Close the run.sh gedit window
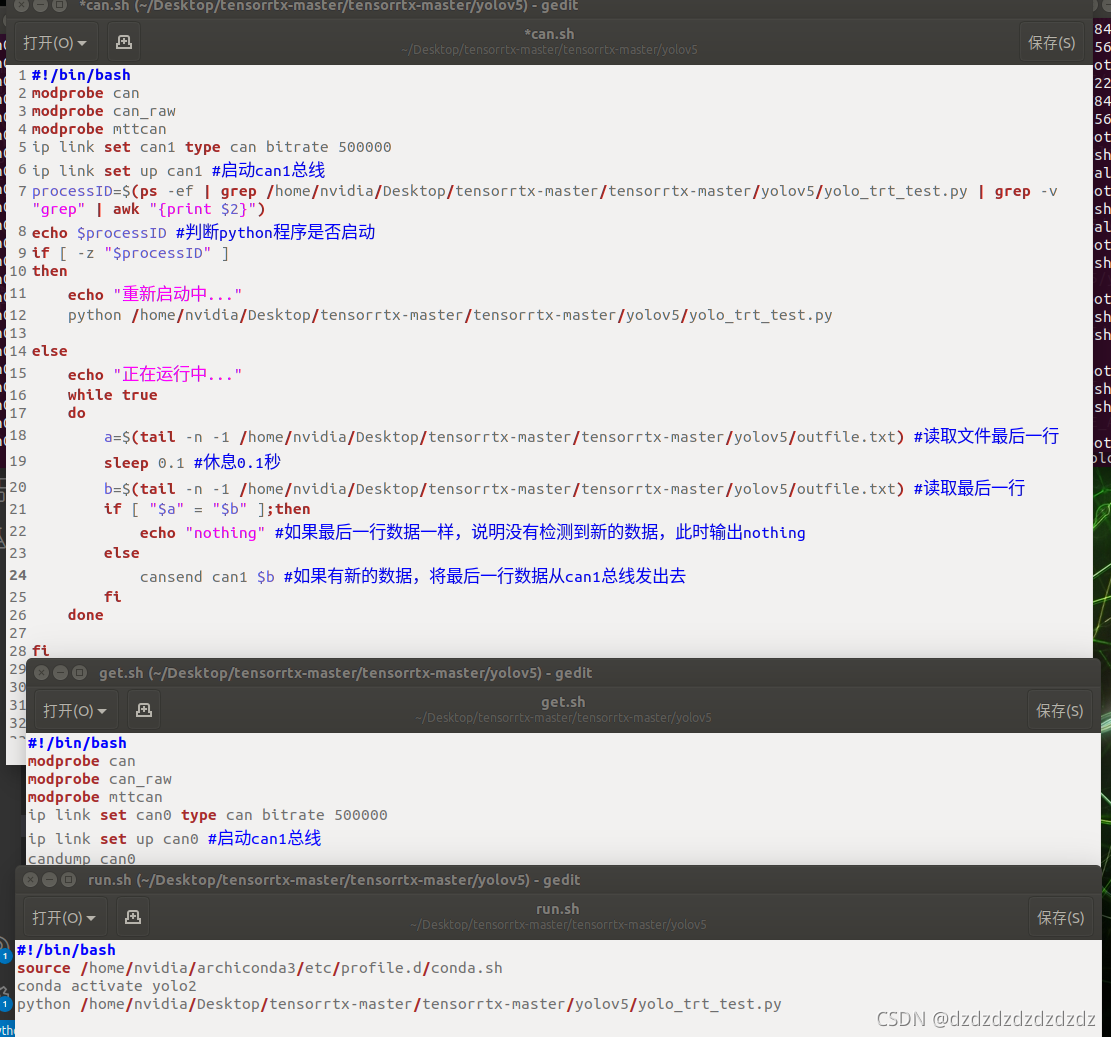 [30, 879]
